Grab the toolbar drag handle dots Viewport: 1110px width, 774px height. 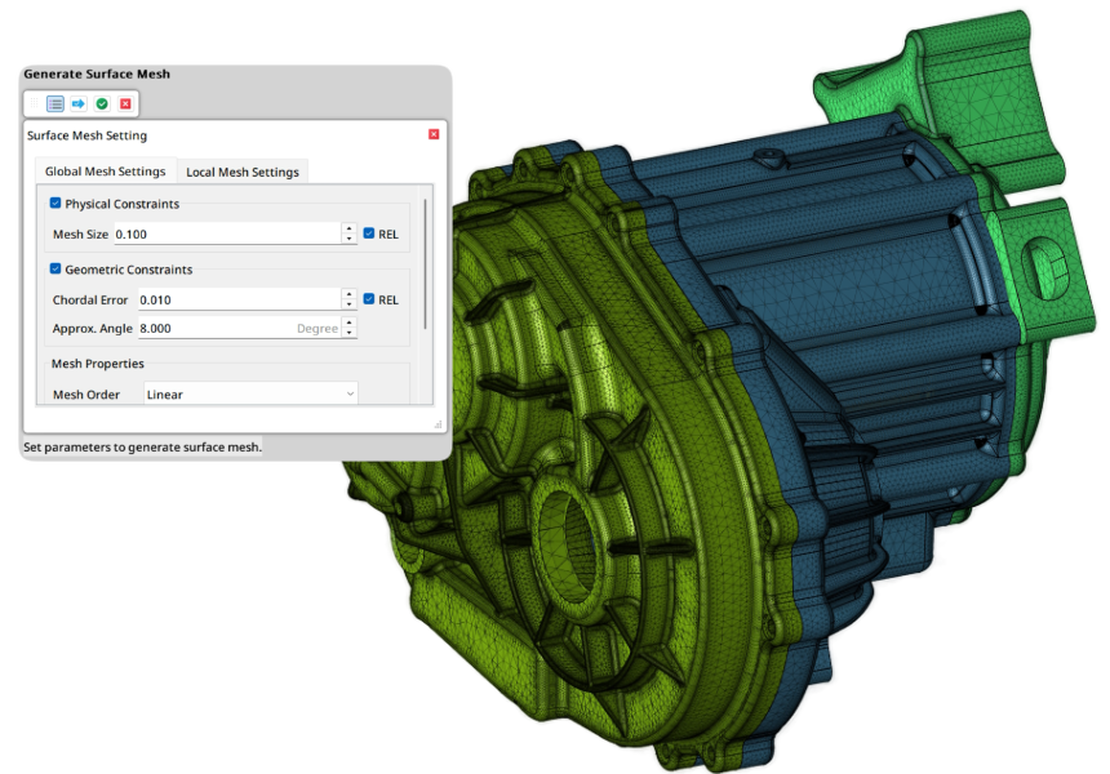pyautogui.click(x=35, y=104)
